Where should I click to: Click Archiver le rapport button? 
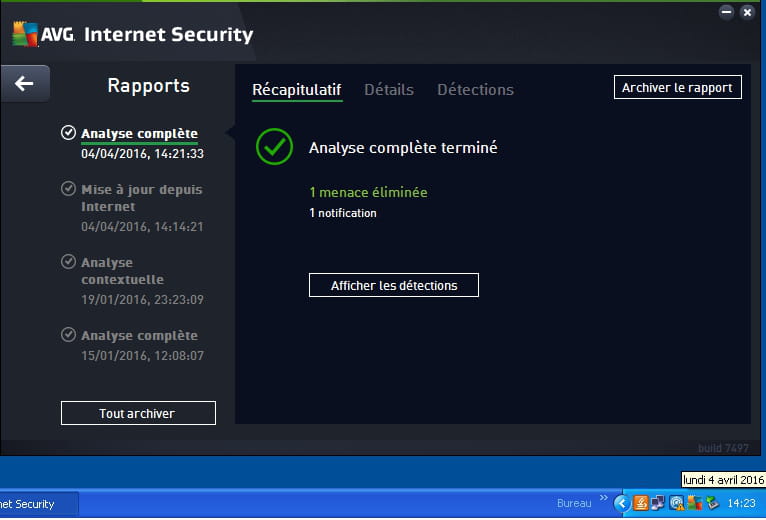678,87
